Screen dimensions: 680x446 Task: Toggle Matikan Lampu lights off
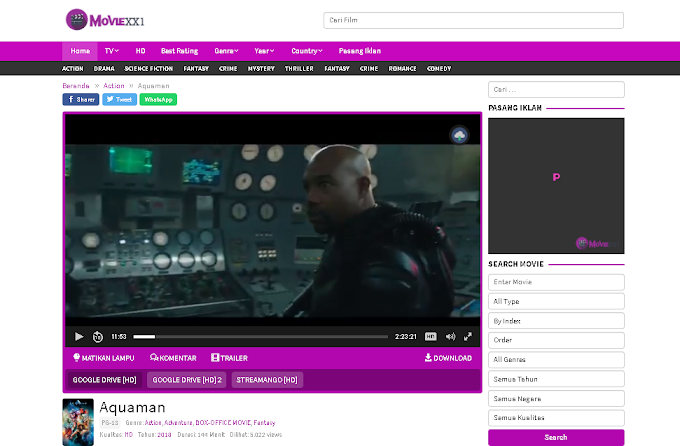pos(104,358)
